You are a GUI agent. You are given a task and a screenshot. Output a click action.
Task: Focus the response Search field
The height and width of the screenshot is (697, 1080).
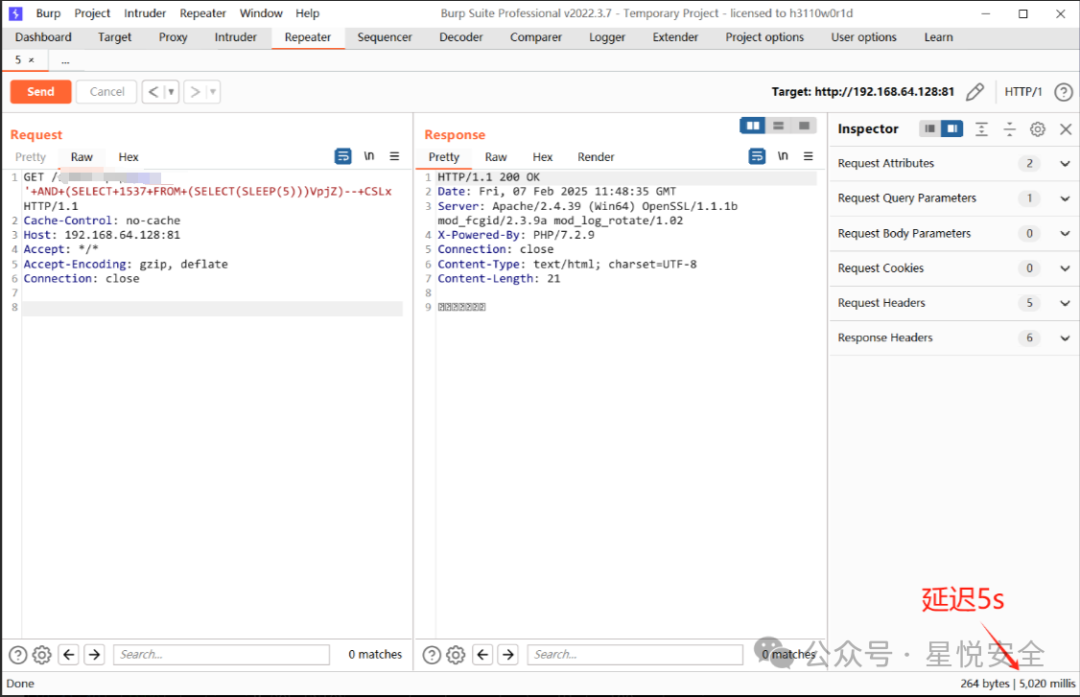point(635,654)
